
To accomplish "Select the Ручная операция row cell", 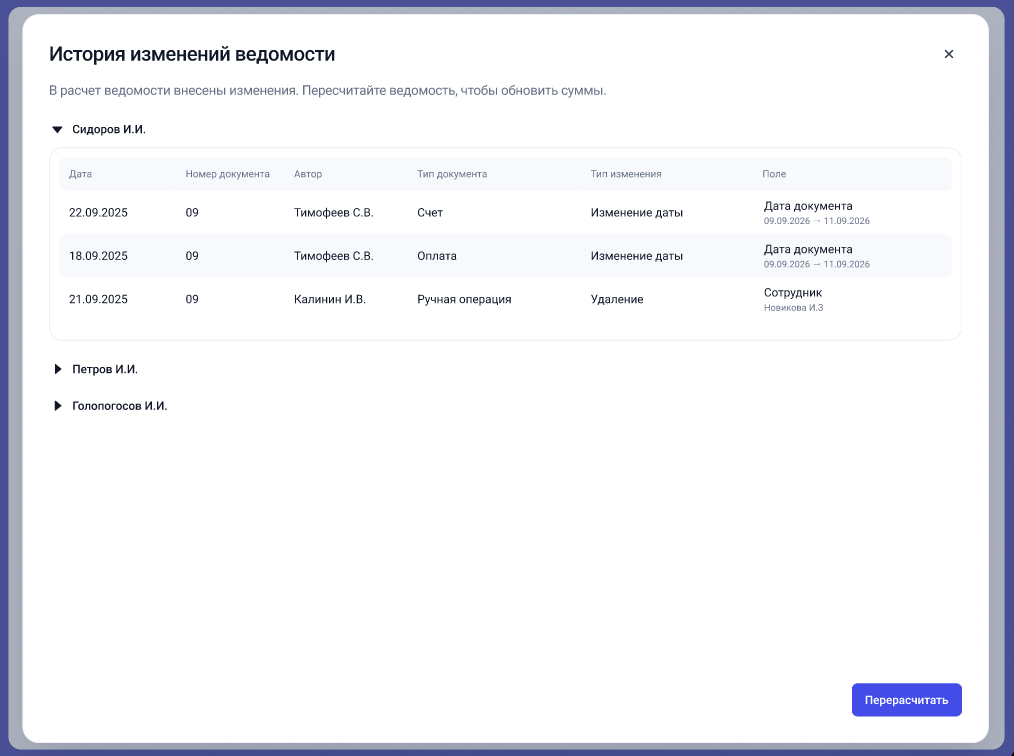I will (464, 299).
